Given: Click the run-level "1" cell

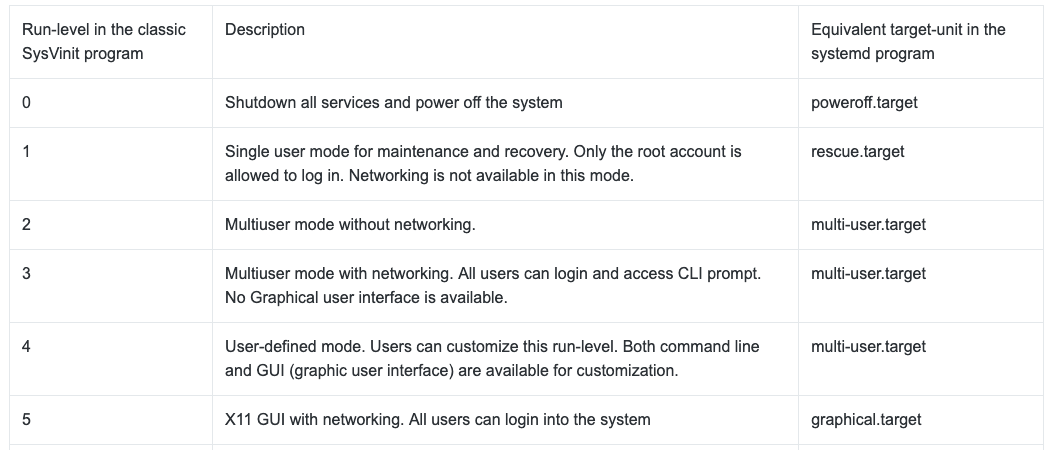Looking at the screenshot, I should click(x=26, y=152).
